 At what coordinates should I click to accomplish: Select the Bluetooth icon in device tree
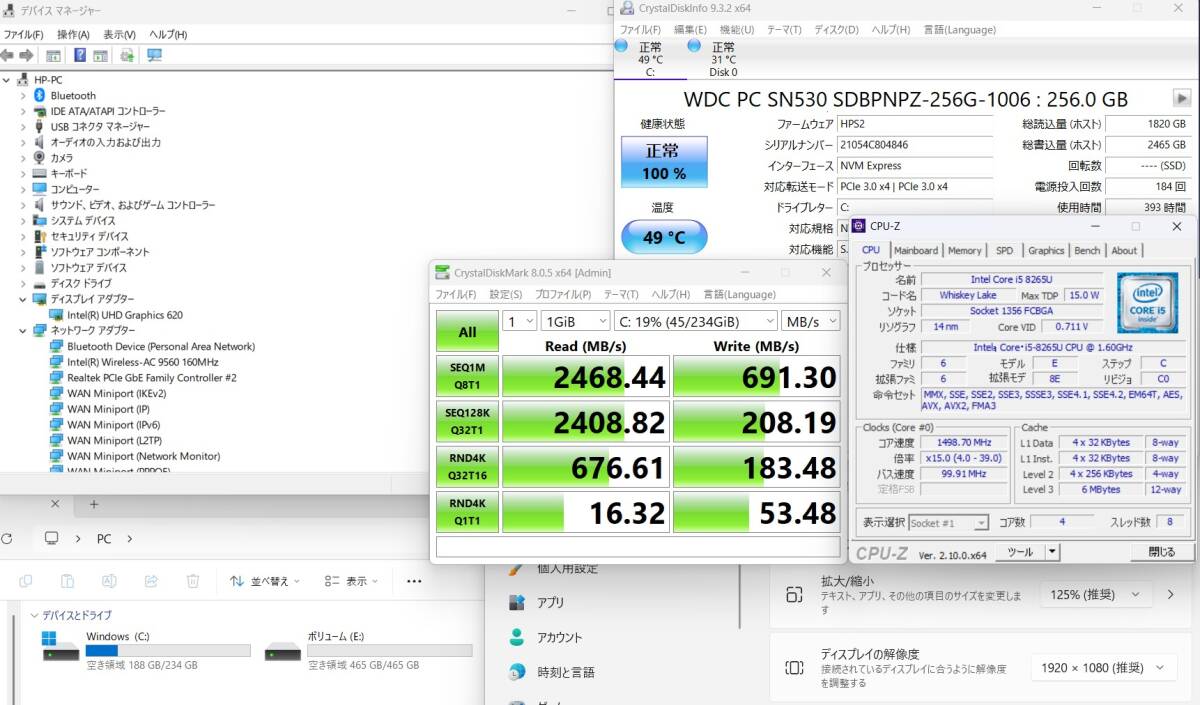tap(40, 95)
